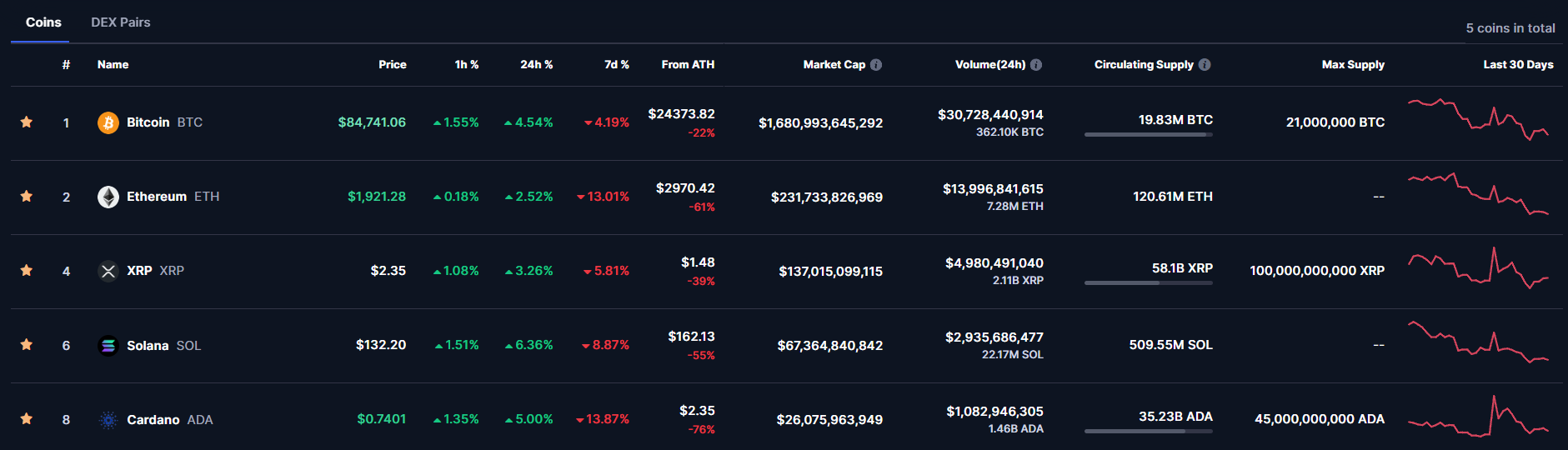
Task: Click Ethereum 7d change 13.01%
Action: click(x=603, y=197)
